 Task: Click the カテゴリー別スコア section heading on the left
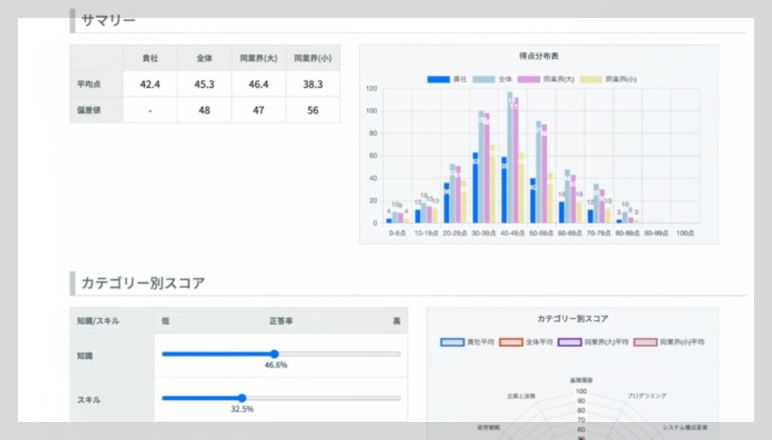[x=142, y=283]
